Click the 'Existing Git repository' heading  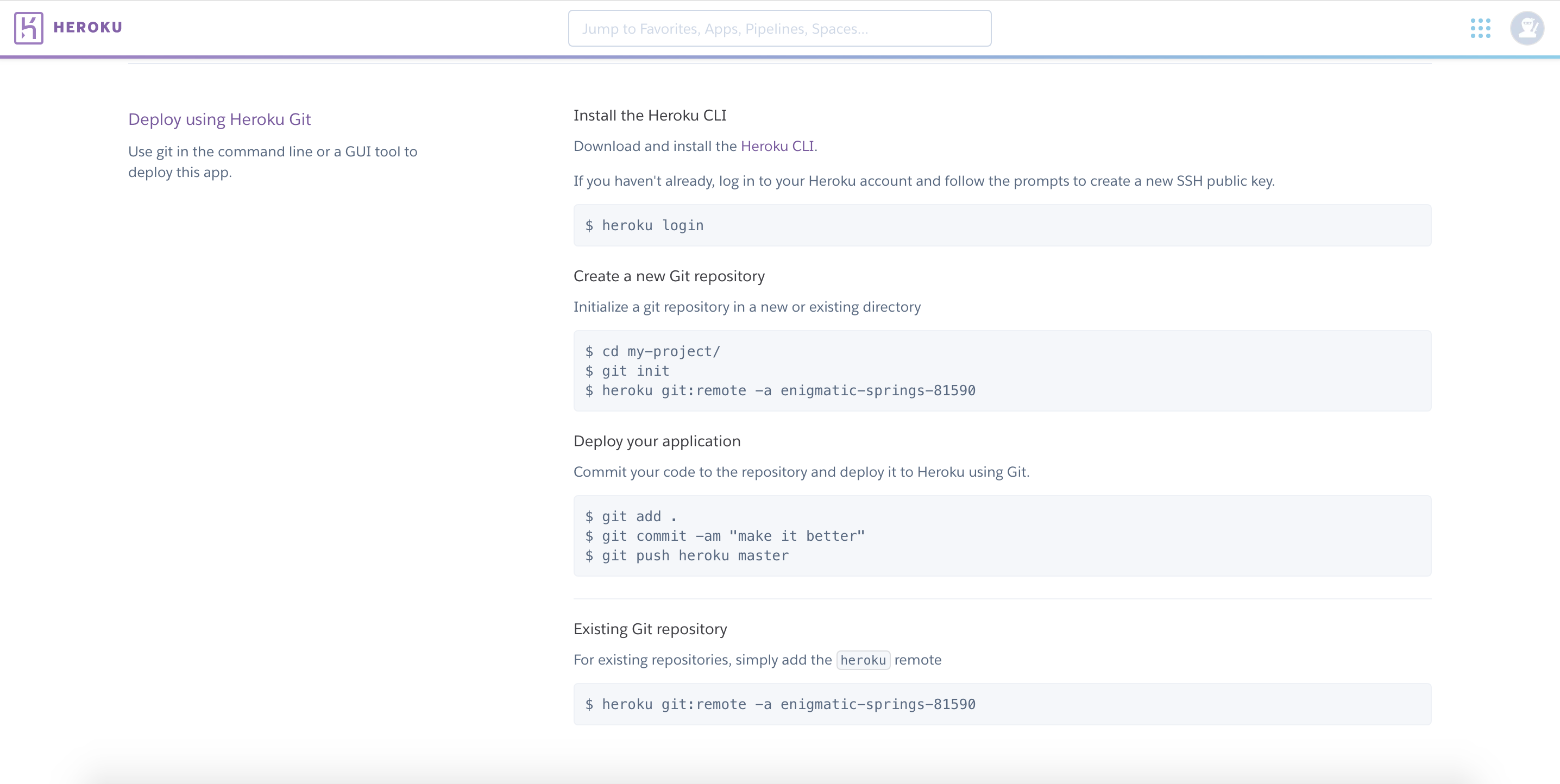(650, 629)
